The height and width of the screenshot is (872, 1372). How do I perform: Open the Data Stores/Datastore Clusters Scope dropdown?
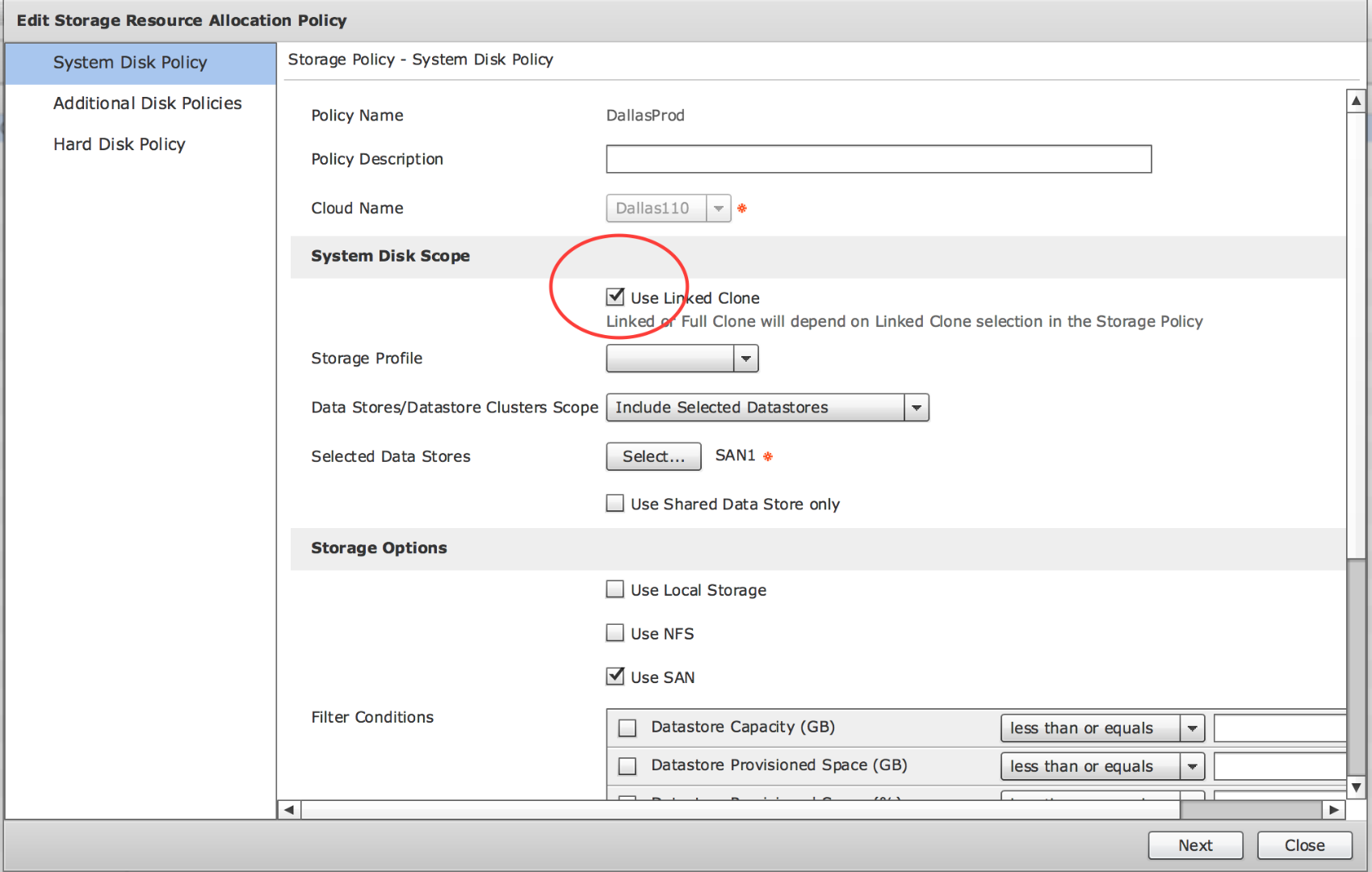(767, 408)
